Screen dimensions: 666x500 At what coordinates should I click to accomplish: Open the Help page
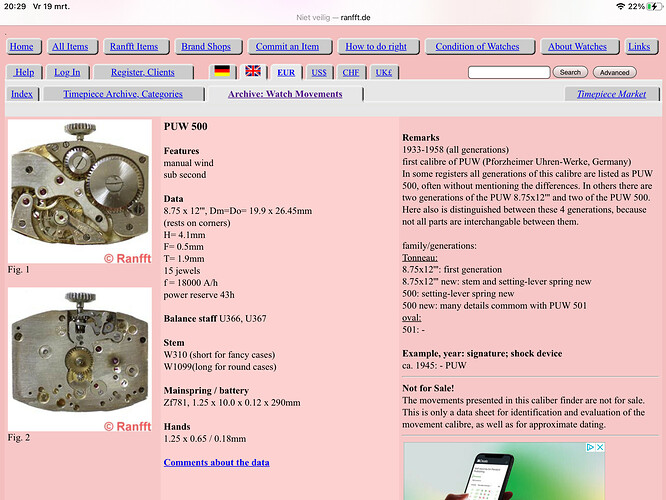coord(24,73)
